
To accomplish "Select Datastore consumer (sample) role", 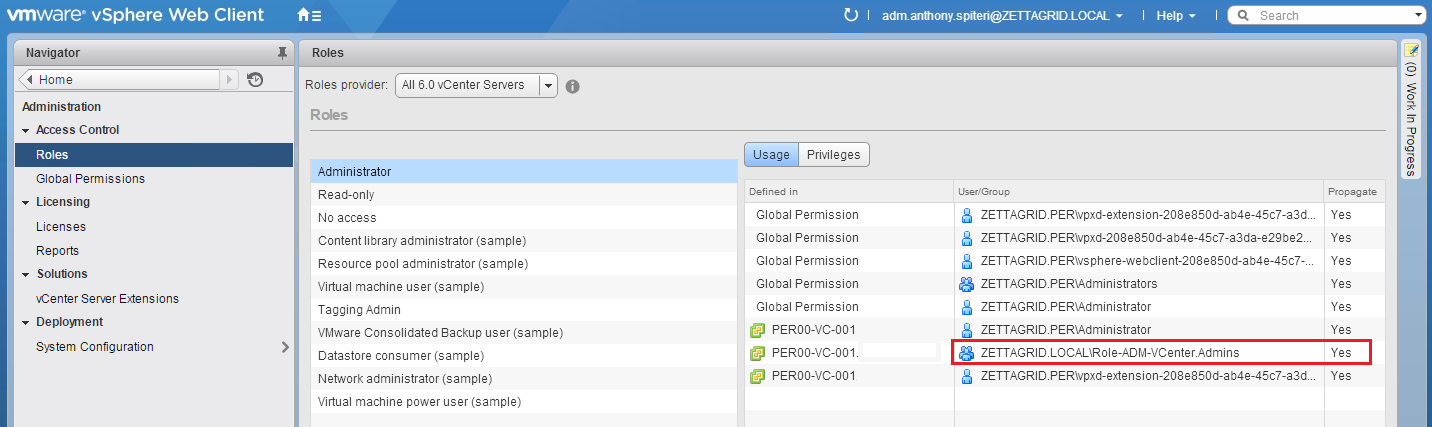I will 524,356.
